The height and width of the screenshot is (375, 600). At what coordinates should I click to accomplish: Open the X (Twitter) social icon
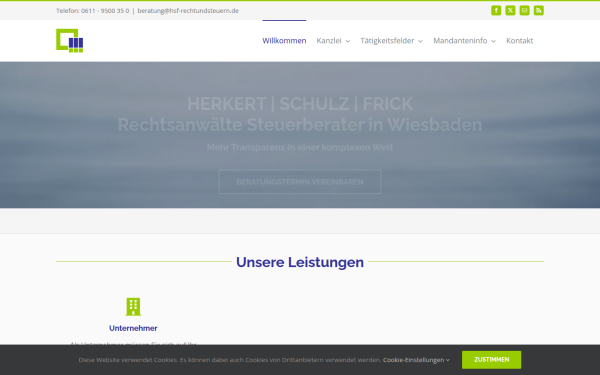(x=510, y=10)
